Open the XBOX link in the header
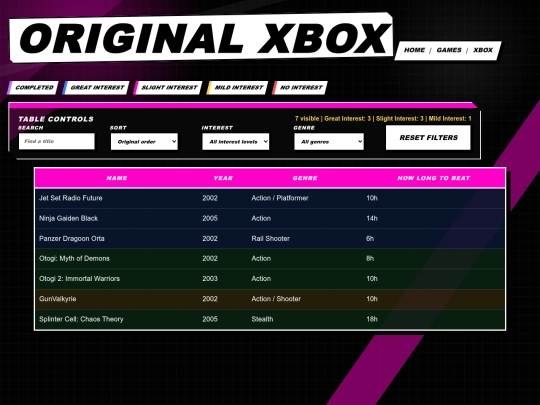 click(483, 50)
